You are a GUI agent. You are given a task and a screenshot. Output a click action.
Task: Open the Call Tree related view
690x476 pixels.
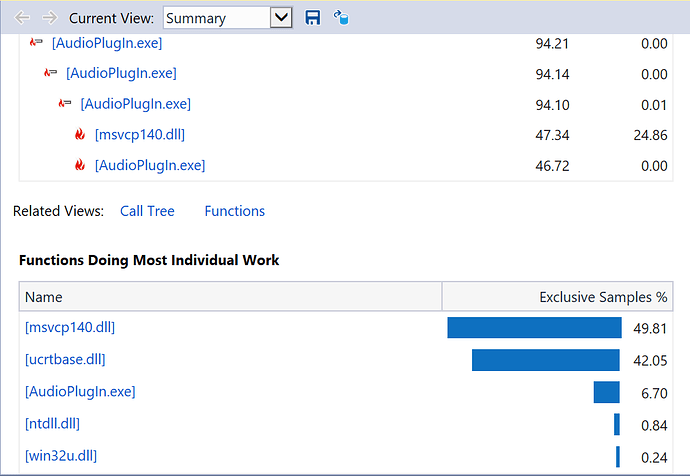[x=147, y=211]
